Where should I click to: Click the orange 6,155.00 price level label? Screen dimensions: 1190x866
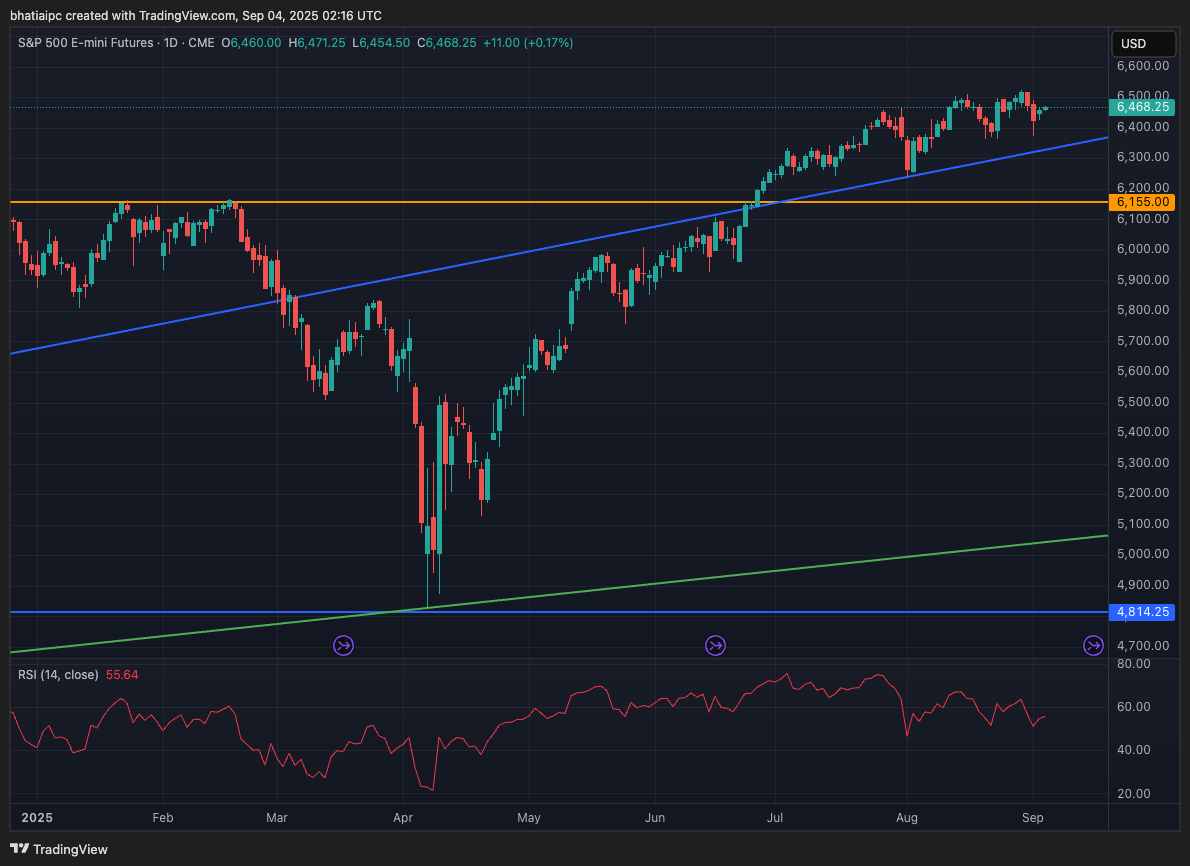click(1141, 202)
